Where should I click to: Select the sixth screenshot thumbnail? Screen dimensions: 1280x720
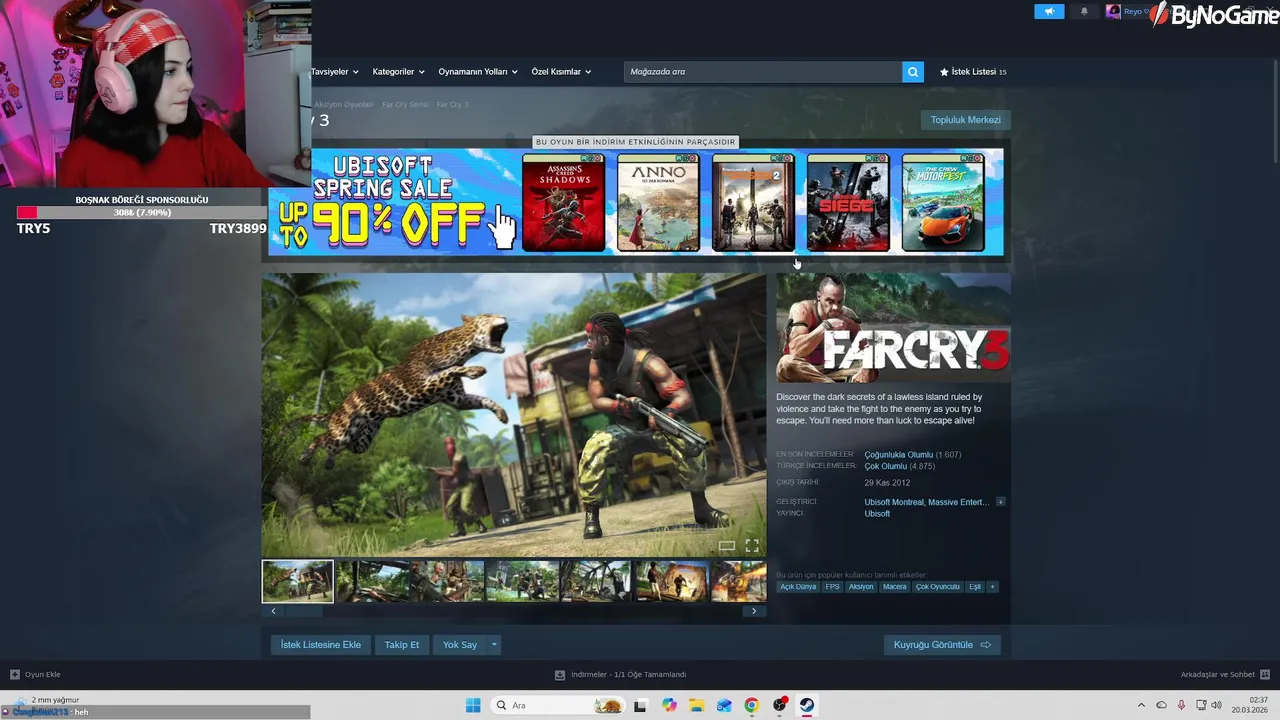(673, 581)
